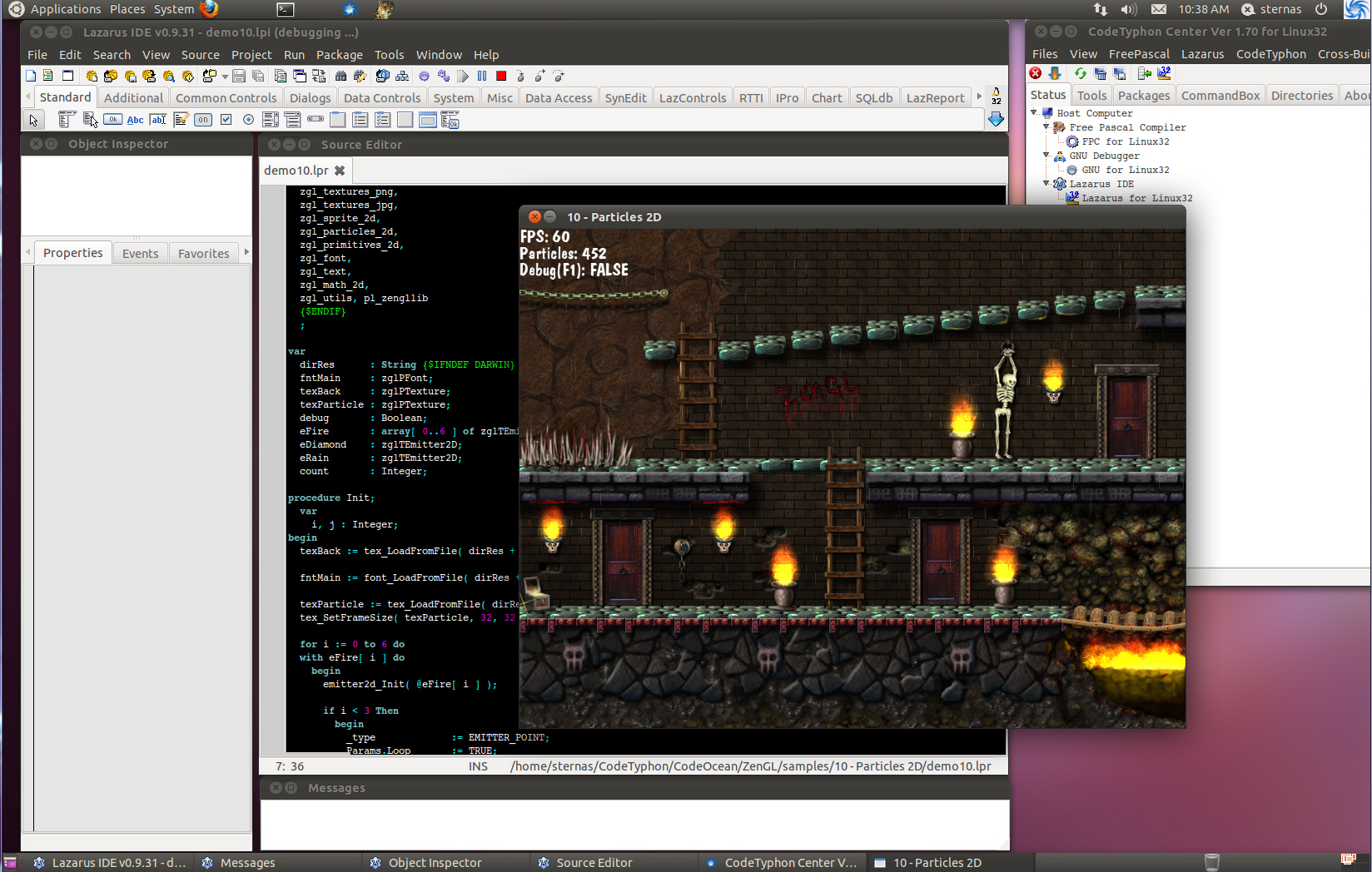Click the New Unit icon in Lazarus toolbar
The image size is (1372, 872).
[47, 76]
